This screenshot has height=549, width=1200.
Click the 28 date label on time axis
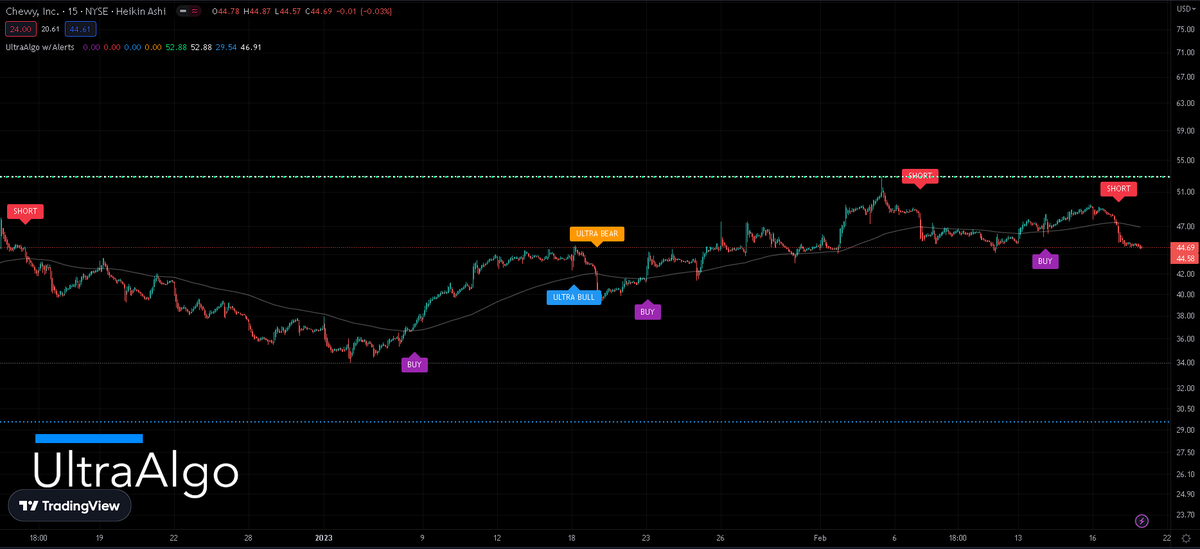247,537
